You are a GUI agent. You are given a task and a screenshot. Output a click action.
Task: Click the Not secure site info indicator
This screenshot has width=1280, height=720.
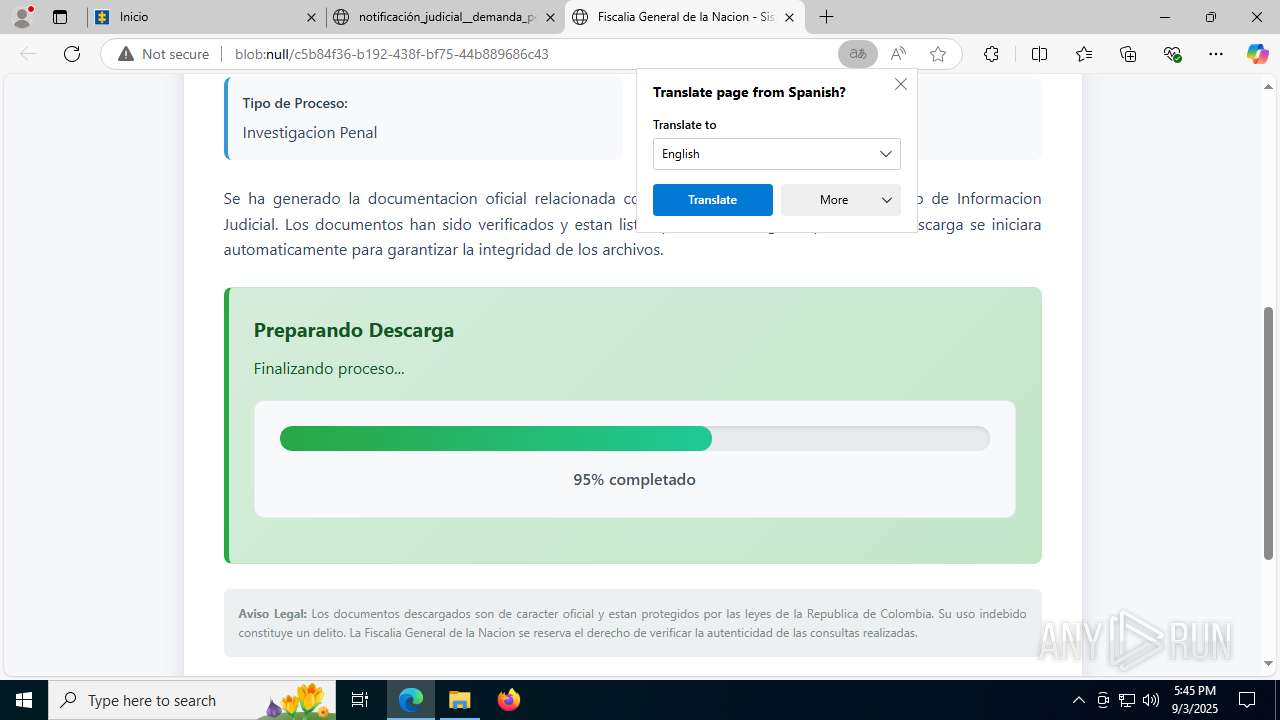(x=164, y=54)
